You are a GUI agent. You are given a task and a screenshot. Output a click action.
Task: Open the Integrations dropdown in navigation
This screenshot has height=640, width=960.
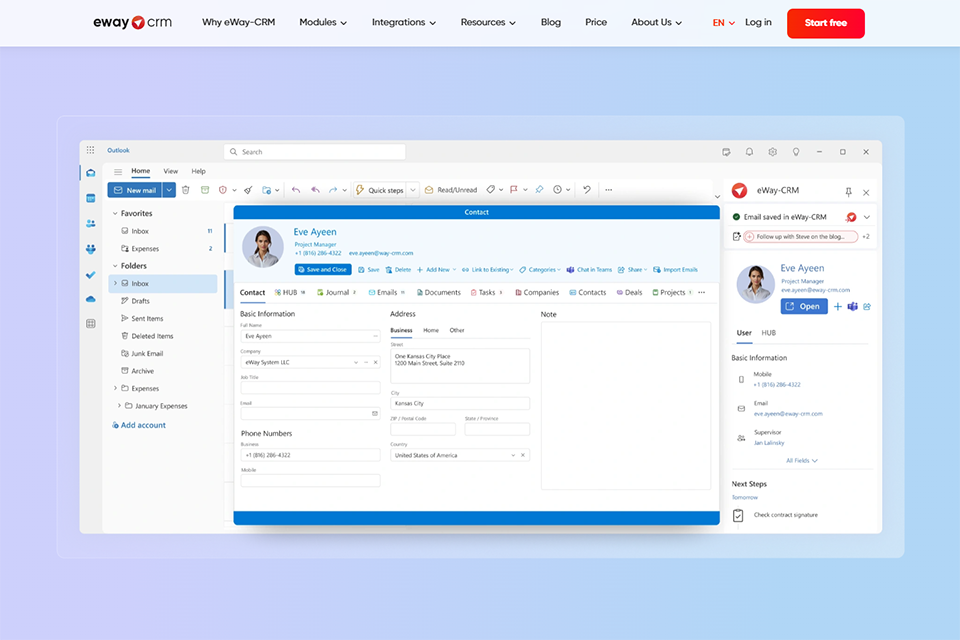pyautogui.click(x=404, y=22)
